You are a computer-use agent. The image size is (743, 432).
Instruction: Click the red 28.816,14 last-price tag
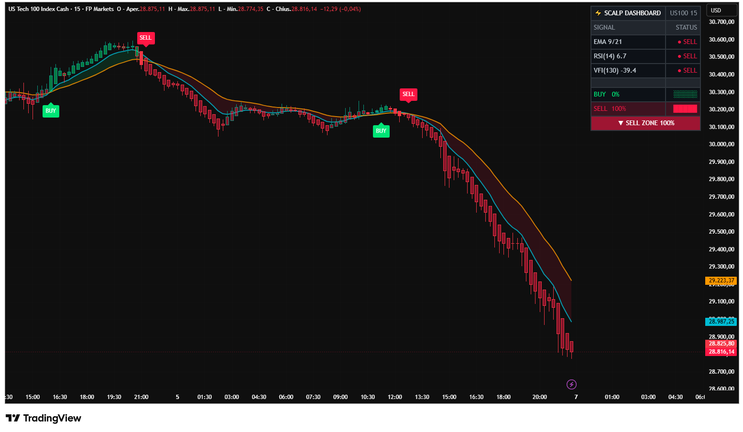721,352
